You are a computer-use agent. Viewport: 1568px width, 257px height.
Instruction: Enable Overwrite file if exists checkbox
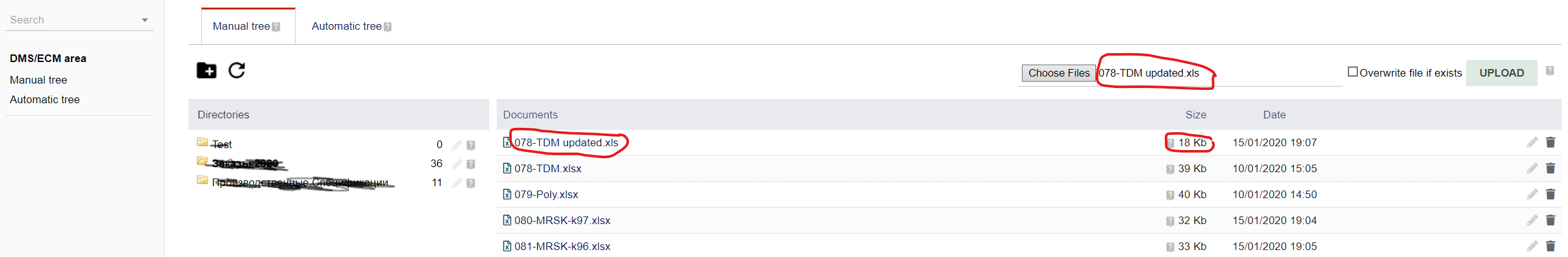pos(1353,72)
